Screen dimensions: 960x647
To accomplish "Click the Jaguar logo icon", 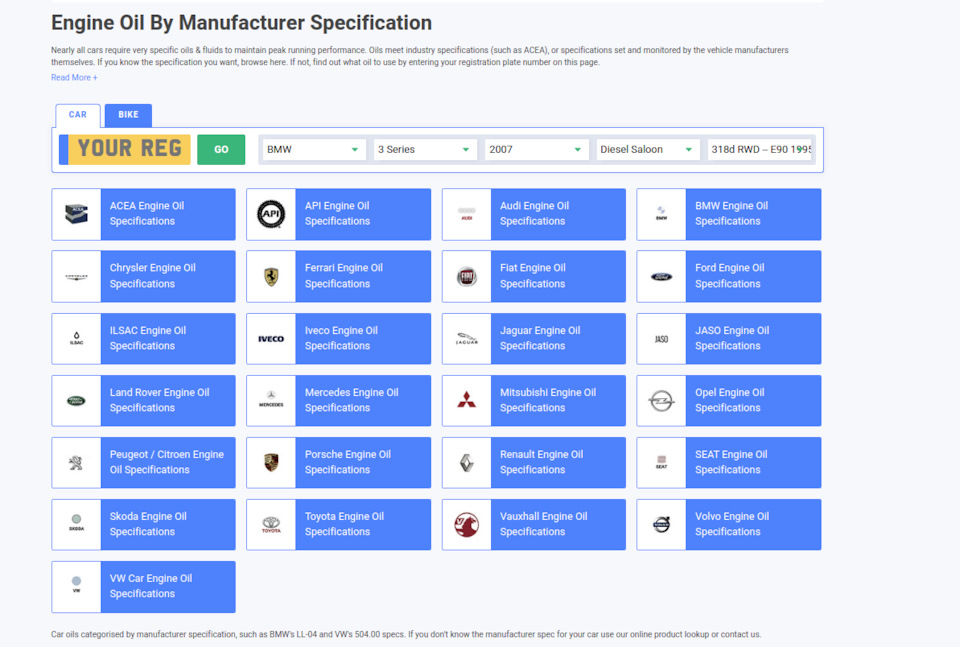I will [x=467, y=338].
